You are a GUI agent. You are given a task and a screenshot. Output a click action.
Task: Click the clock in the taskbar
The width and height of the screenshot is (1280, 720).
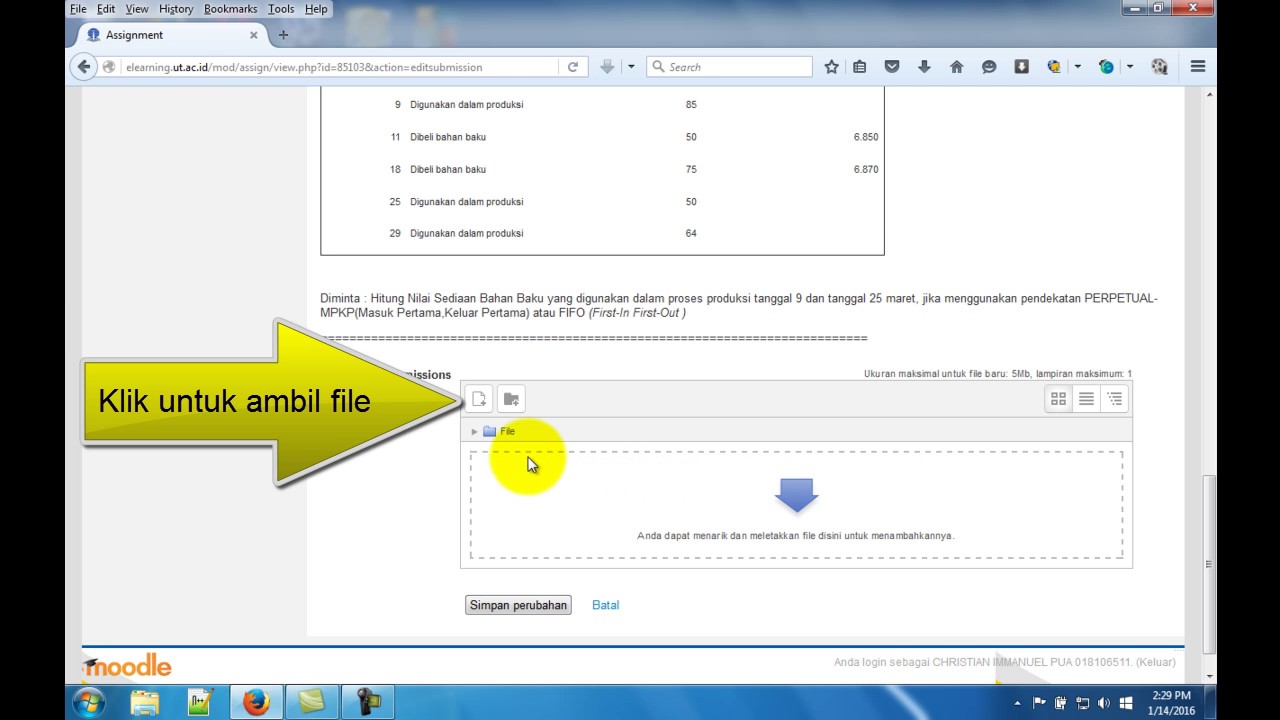tap(1171, 703)
